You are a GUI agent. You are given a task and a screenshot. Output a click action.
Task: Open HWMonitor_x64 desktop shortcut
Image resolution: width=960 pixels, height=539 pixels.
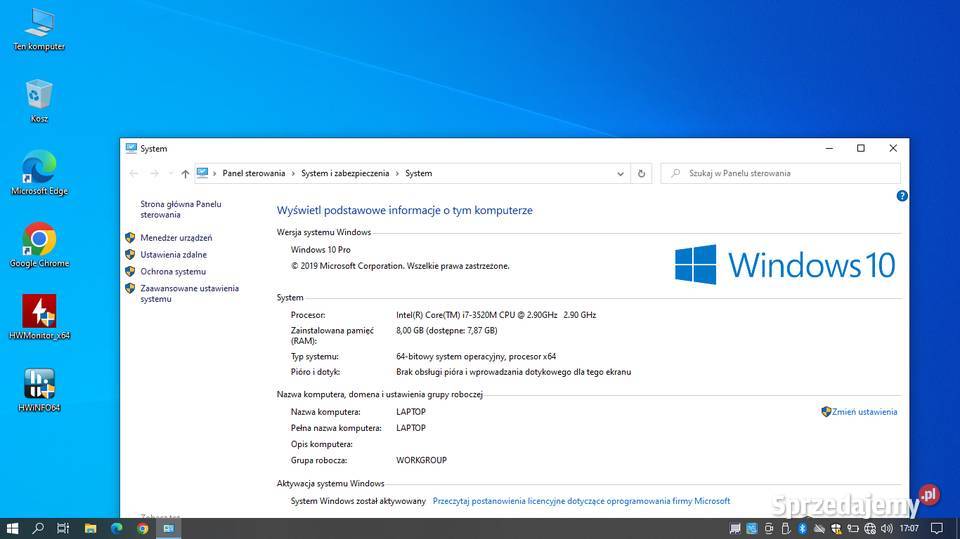pyautogui.click(x=39, y=317)
